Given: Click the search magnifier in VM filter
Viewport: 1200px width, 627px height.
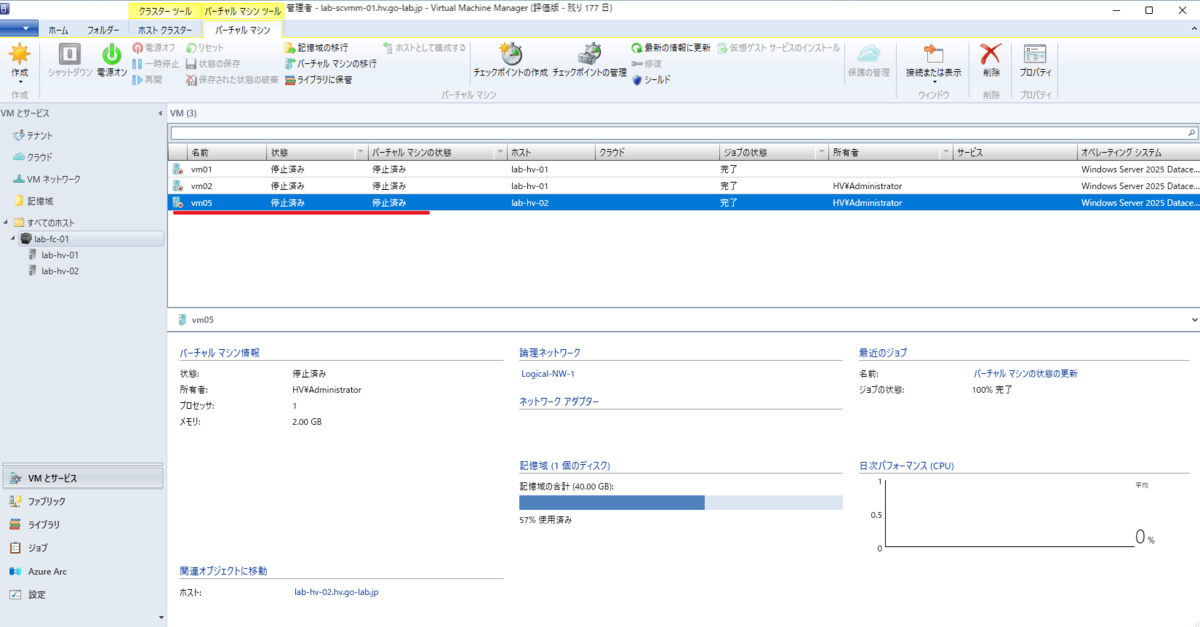Looking at the screenshot, I should (1191, 132).
